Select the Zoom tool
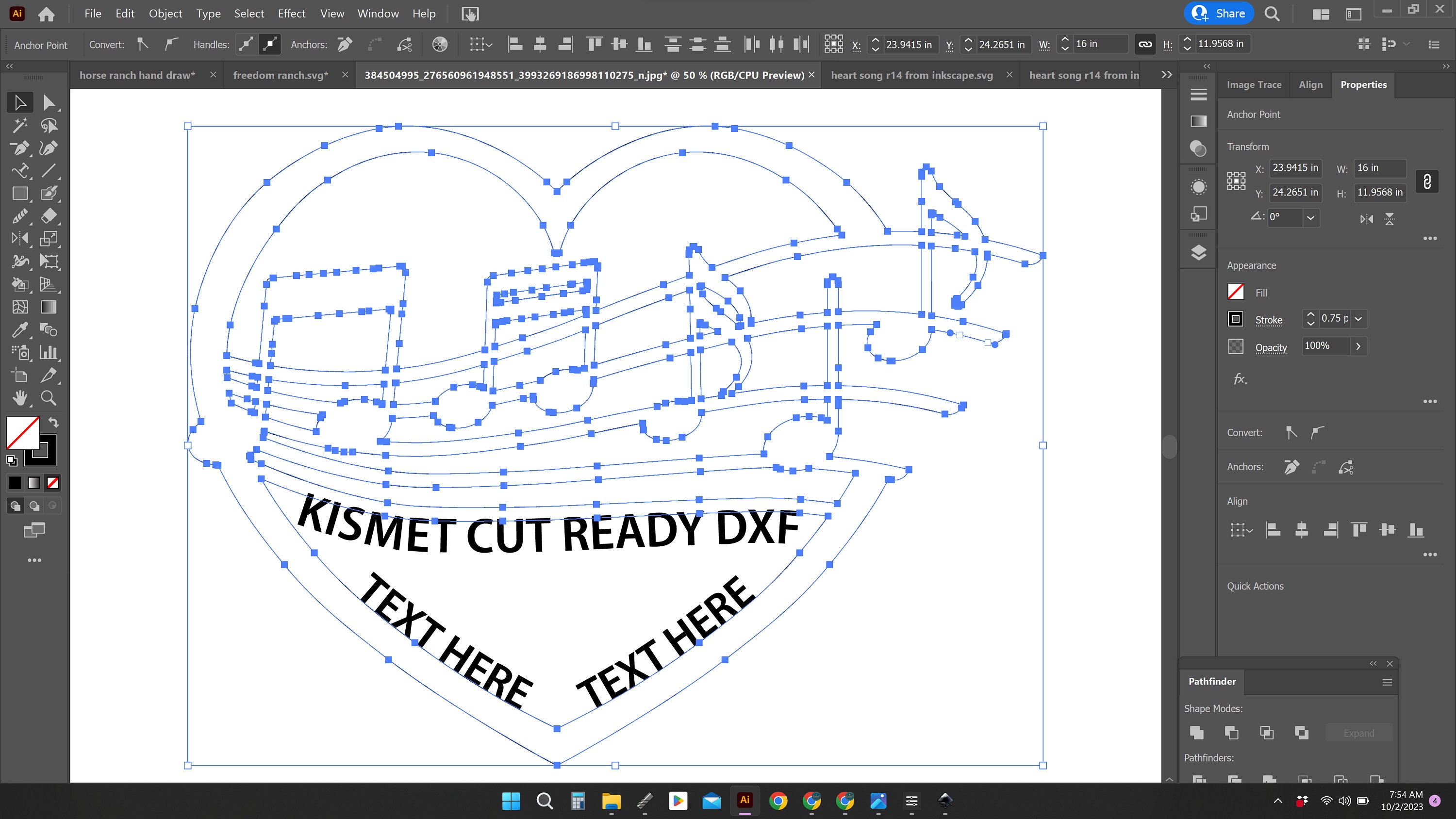 (x=49, y=398)
